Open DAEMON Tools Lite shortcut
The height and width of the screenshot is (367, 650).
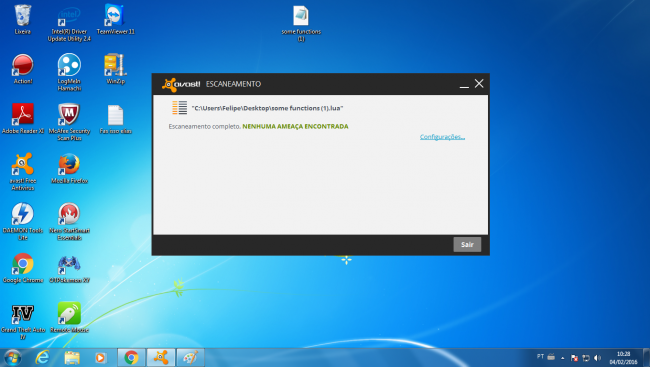pos(23,221)
